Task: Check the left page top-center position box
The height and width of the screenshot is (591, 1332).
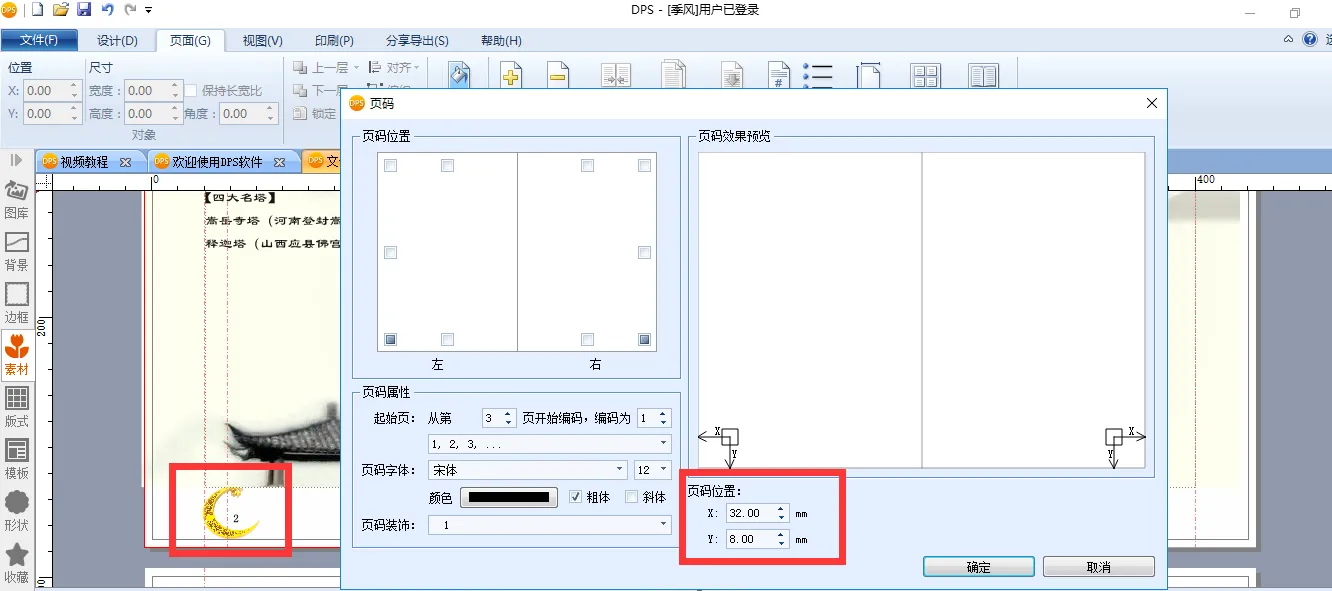Action: tap(448, 166)
